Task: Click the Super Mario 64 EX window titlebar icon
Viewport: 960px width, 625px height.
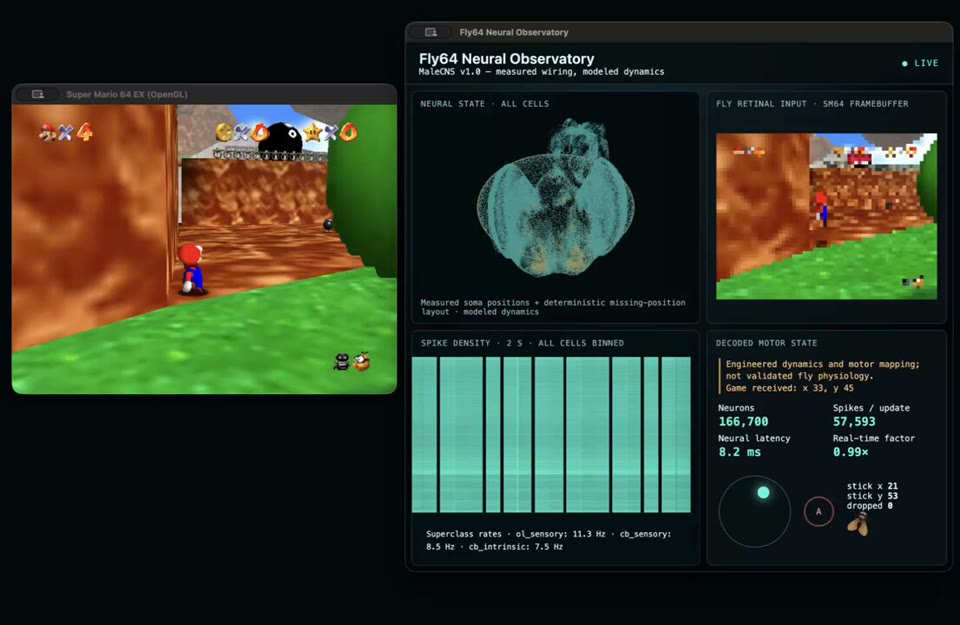Action: coord(38,94)
